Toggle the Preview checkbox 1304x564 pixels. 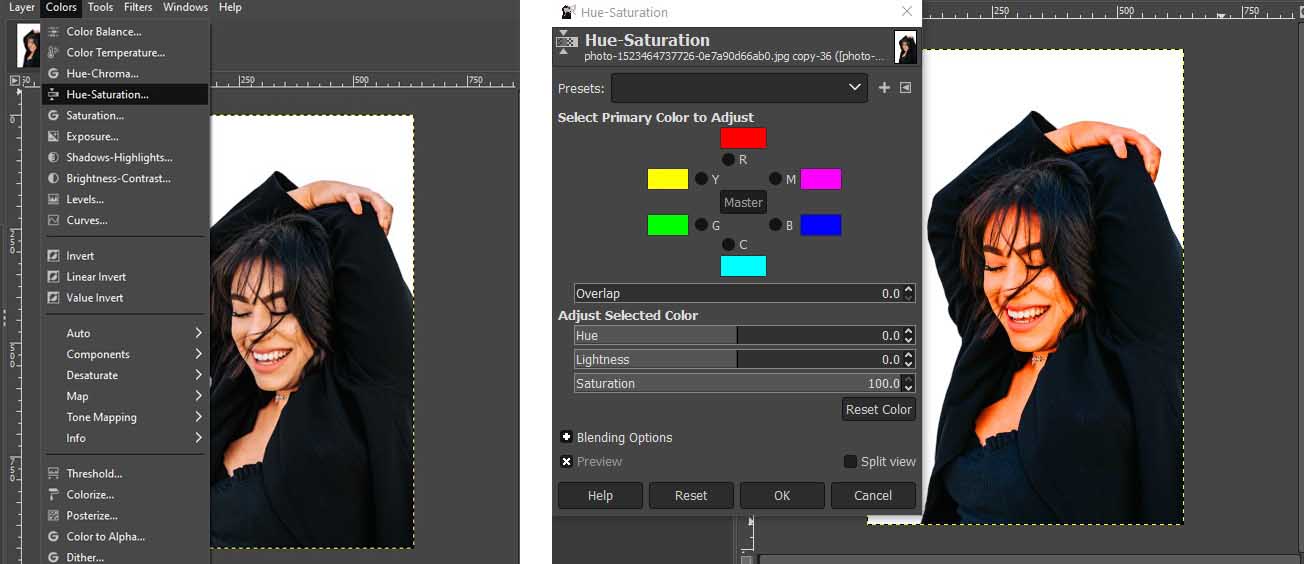pos(567,461)
